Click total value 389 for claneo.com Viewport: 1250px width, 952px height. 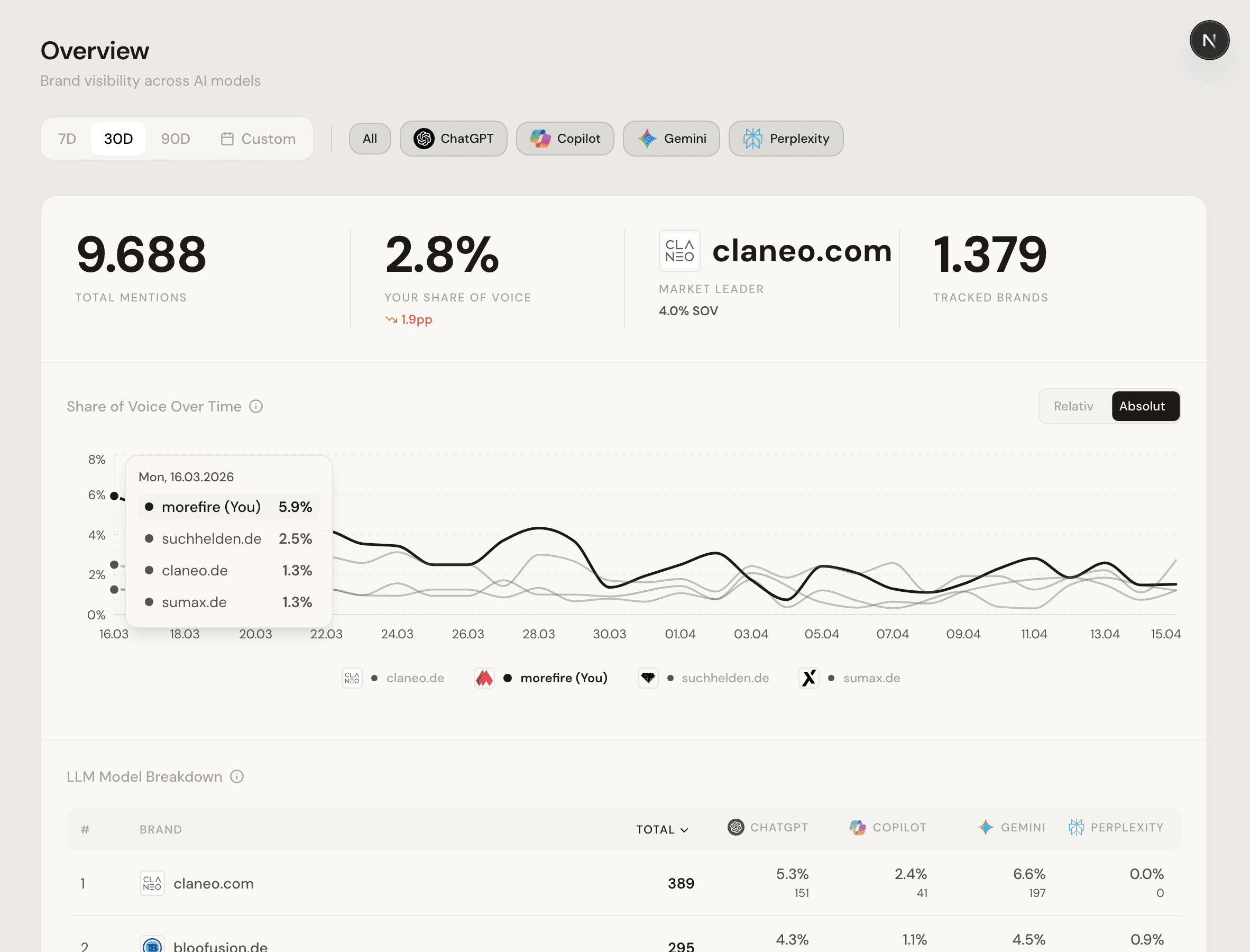pos(681,883)
